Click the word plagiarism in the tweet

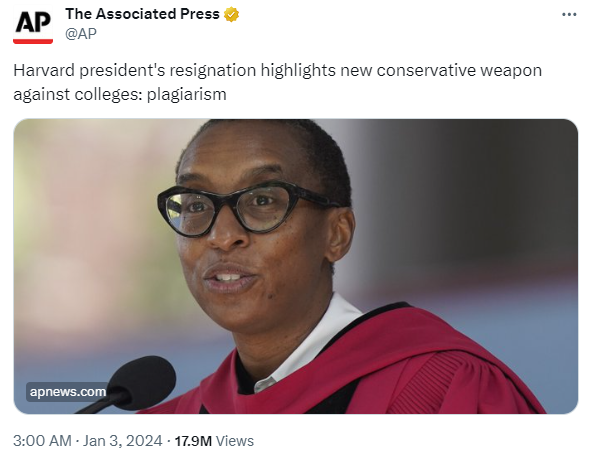[187, 94]
